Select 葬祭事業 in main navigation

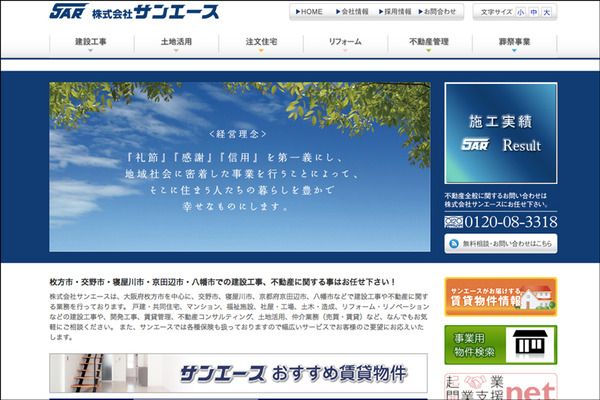pos(514,43)
